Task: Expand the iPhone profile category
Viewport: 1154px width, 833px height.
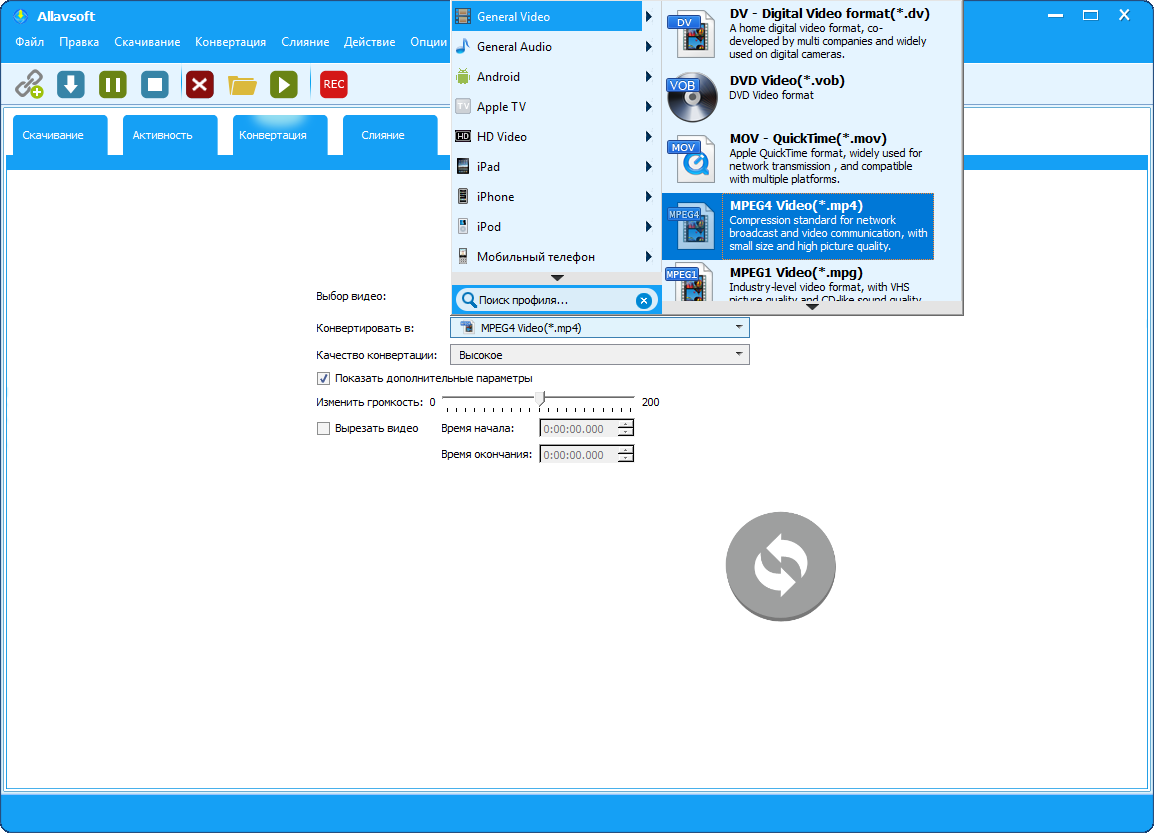Action: point(555,197)
